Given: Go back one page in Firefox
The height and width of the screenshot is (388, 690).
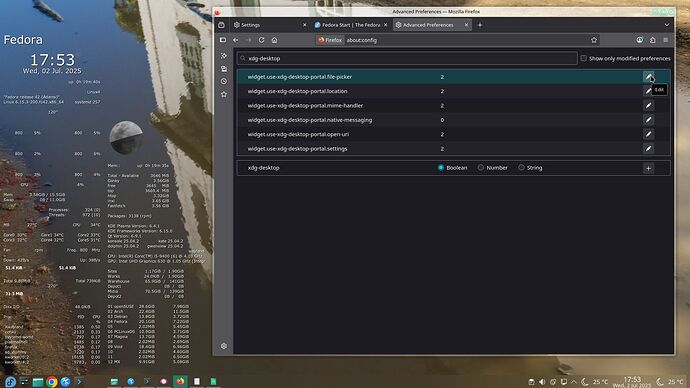Looking at the screenshot, I should 236,40.
